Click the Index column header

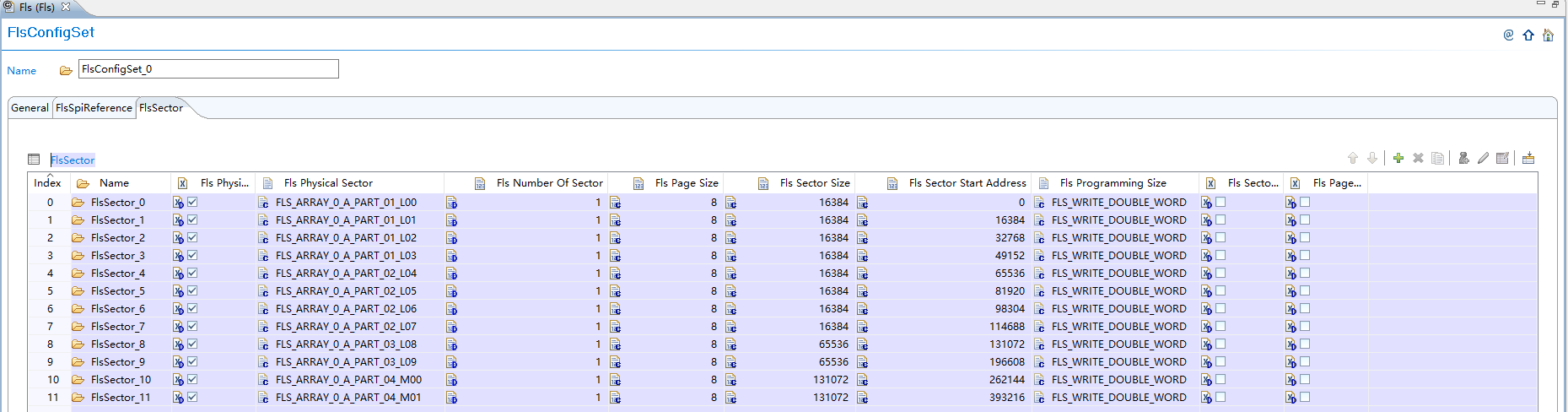pos(47,183)
